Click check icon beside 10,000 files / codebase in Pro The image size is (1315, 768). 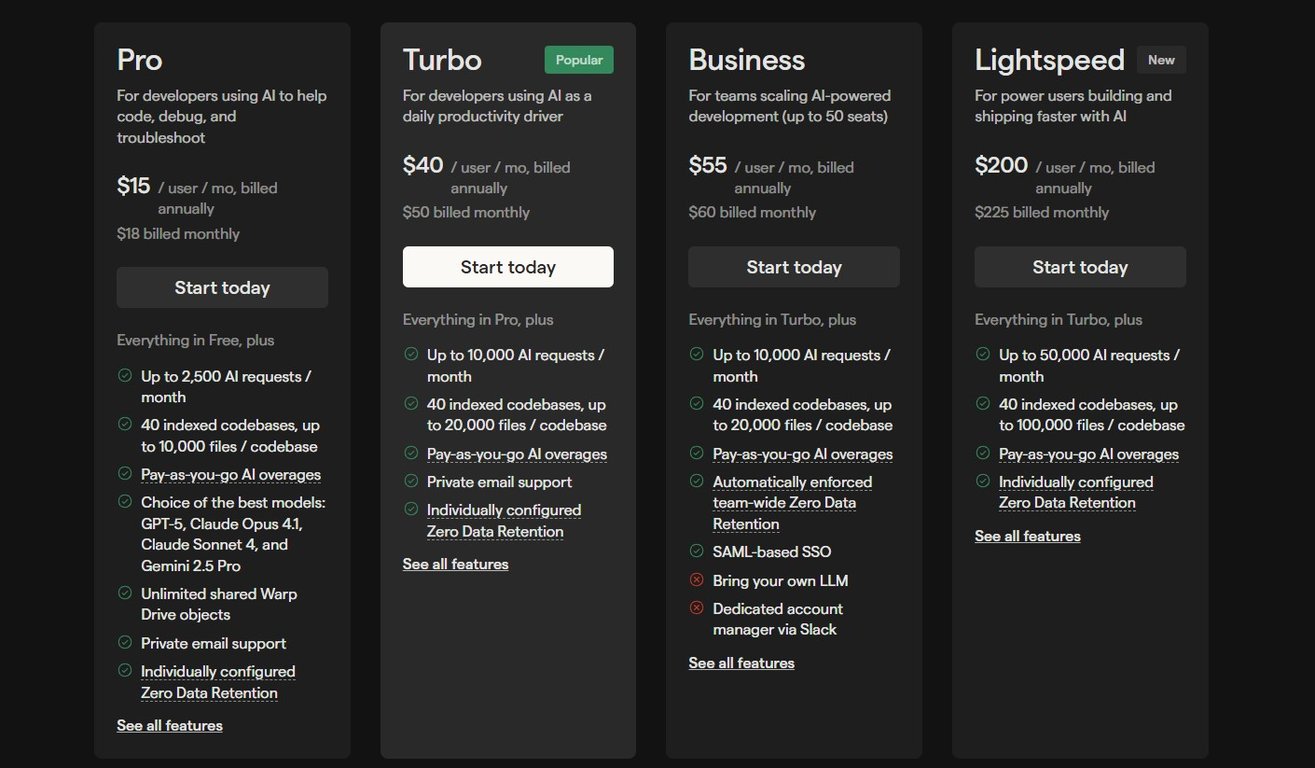click(125, 425)
